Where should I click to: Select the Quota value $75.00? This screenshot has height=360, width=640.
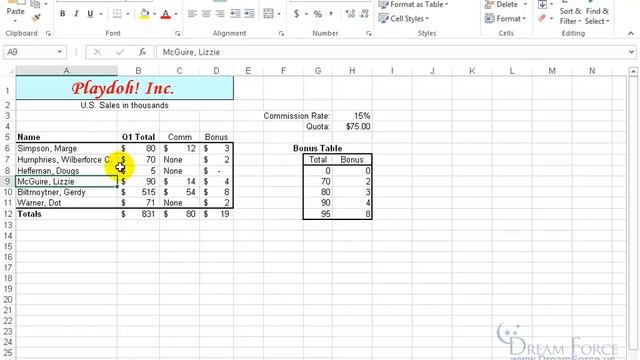(x=352, y=127)
